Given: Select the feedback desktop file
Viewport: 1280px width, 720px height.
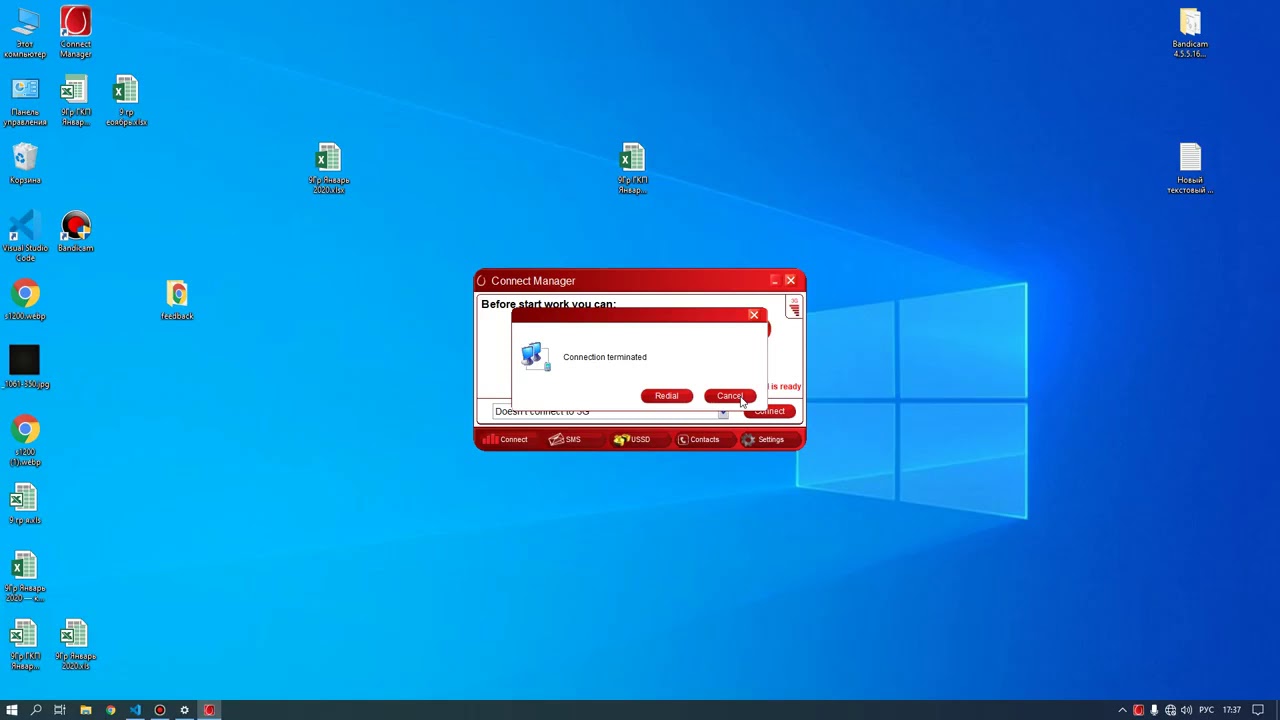Looking at the screenshot, I should point(177,301).
